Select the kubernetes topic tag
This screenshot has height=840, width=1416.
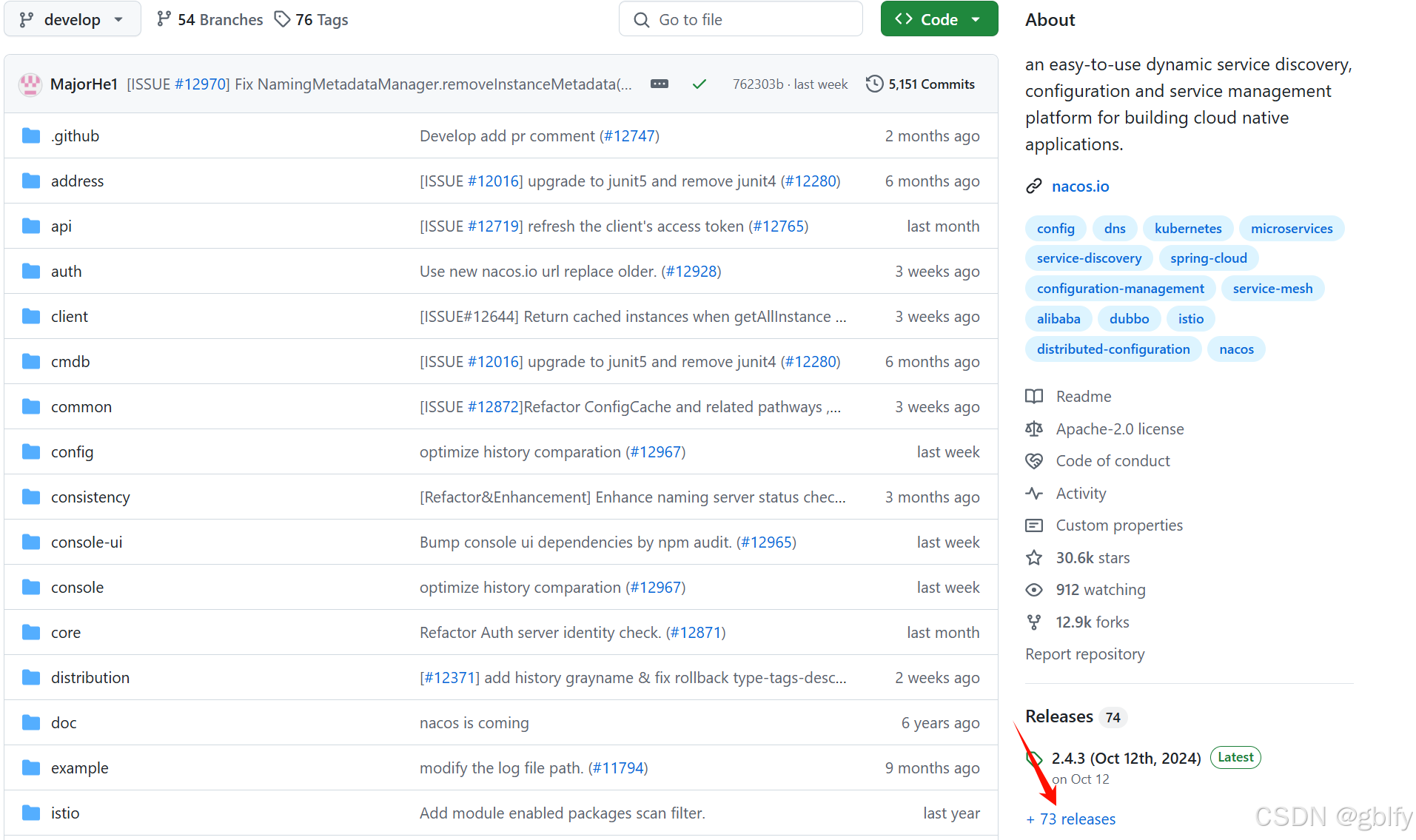[1188, 229]
